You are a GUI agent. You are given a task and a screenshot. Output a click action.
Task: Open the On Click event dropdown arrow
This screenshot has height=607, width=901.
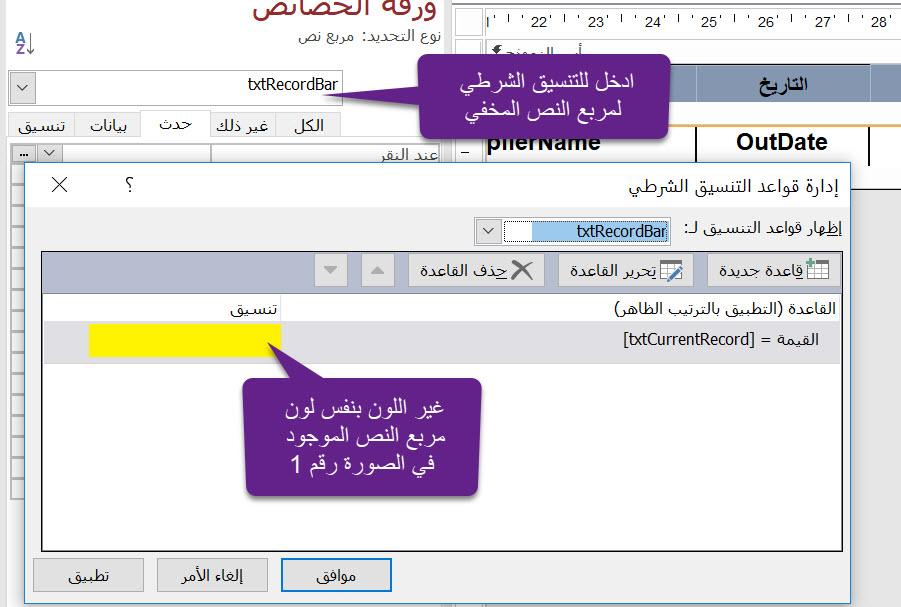pos(48,154)
